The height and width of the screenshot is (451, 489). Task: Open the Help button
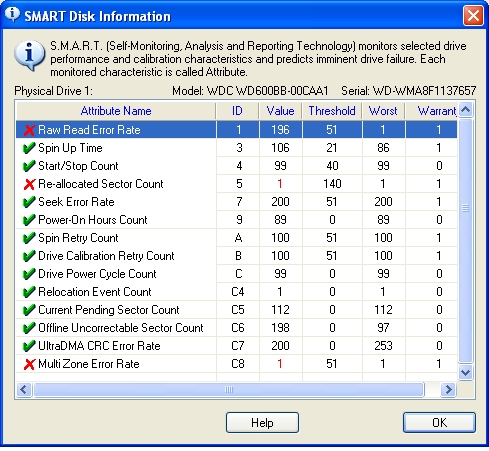click(262, 423)
